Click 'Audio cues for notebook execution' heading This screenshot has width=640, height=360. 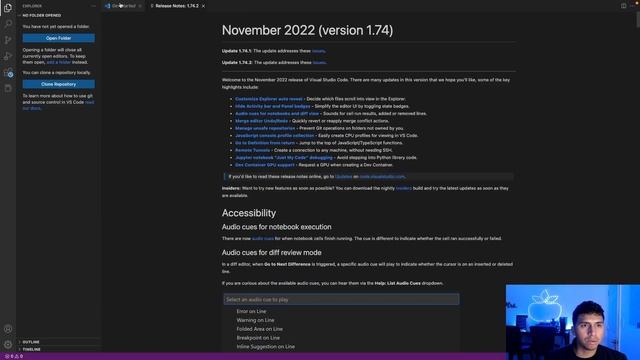click(x=276, y=227)
